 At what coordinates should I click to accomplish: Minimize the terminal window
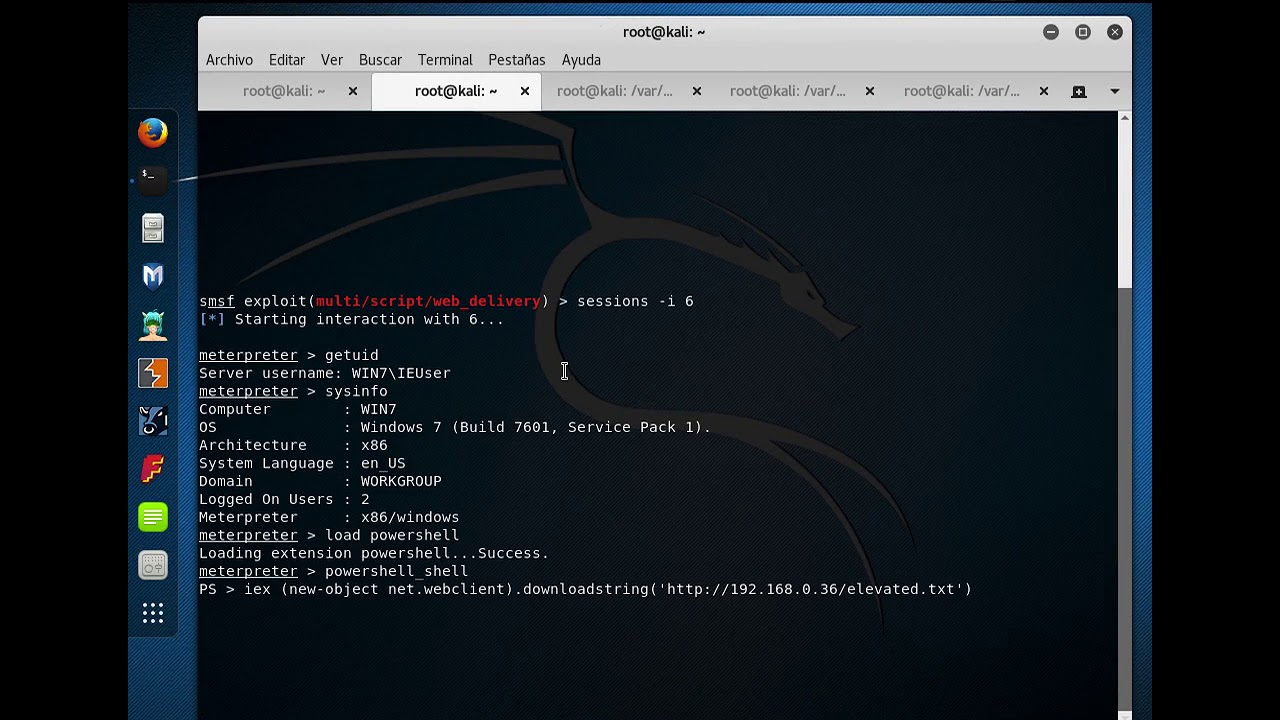pyautogui.click(x=1051, y=32)
